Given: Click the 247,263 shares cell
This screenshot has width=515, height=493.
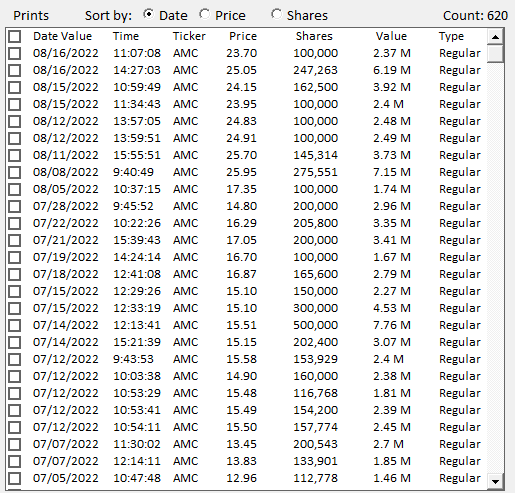Looking at the screenshot, I should click(x=315, y=70).
